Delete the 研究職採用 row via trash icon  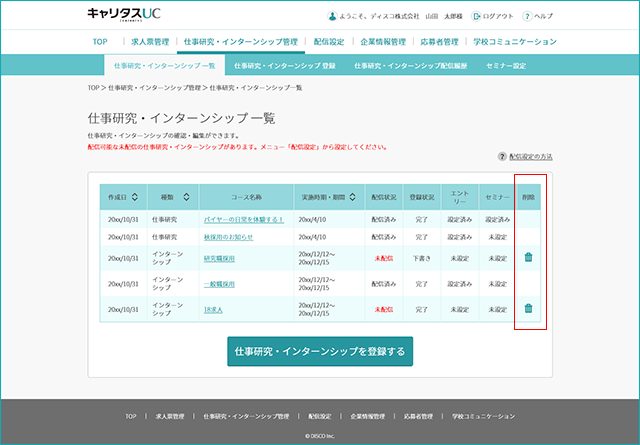click(x=528, y=257)
